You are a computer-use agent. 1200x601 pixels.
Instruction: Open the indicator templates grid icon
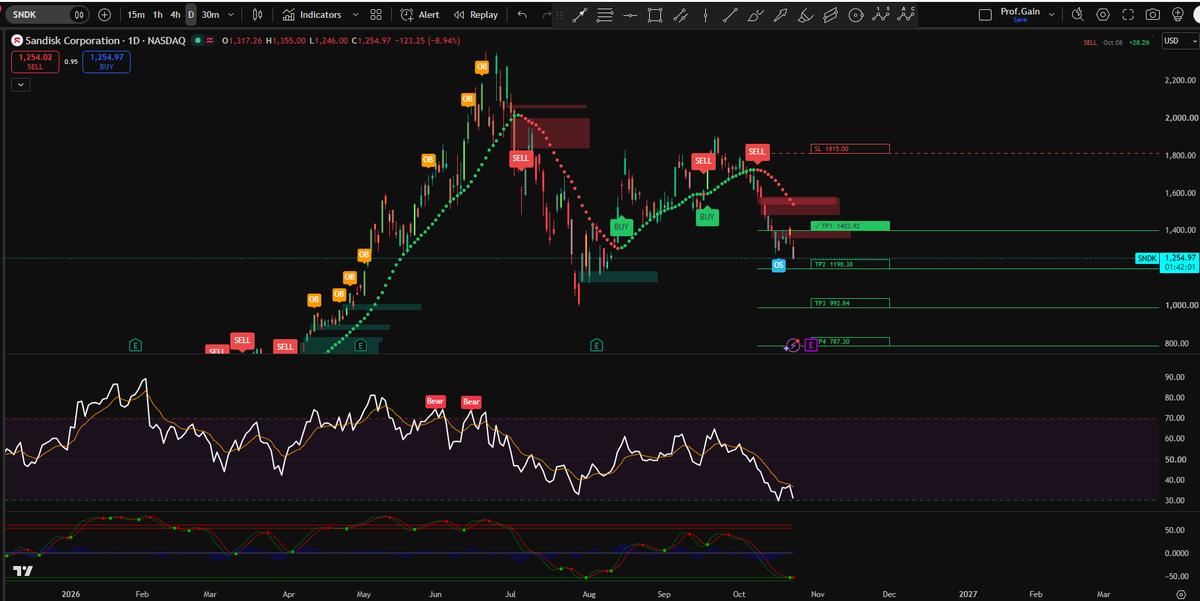point(376,15)
